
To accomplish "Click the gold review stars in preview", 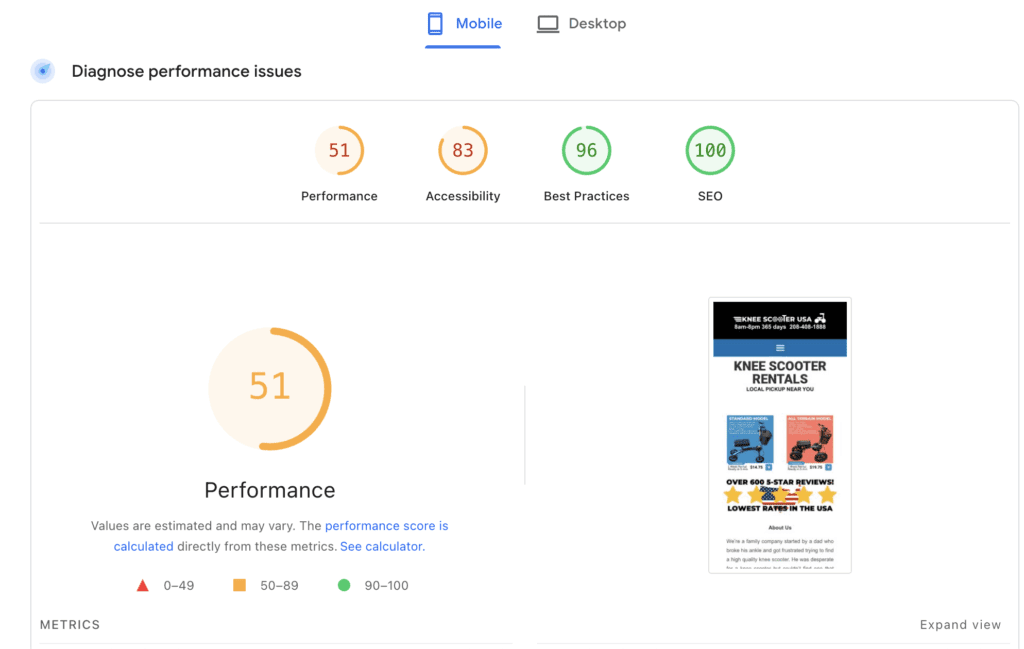I will [780, 495].
